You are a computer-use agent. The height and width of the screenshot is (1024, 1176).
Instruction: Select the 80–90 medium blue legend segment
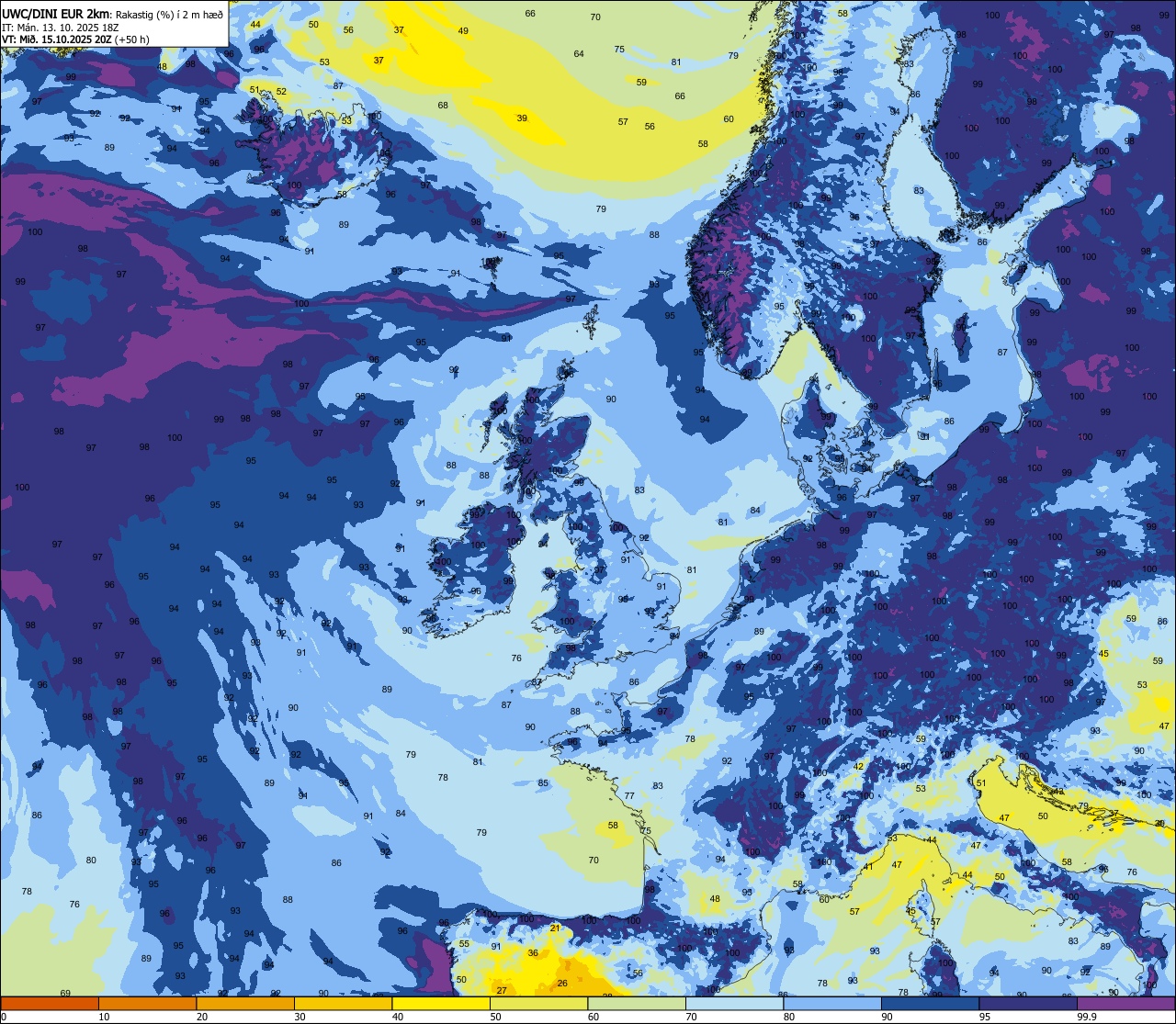pyautogui.click(x=832, y=1003)
